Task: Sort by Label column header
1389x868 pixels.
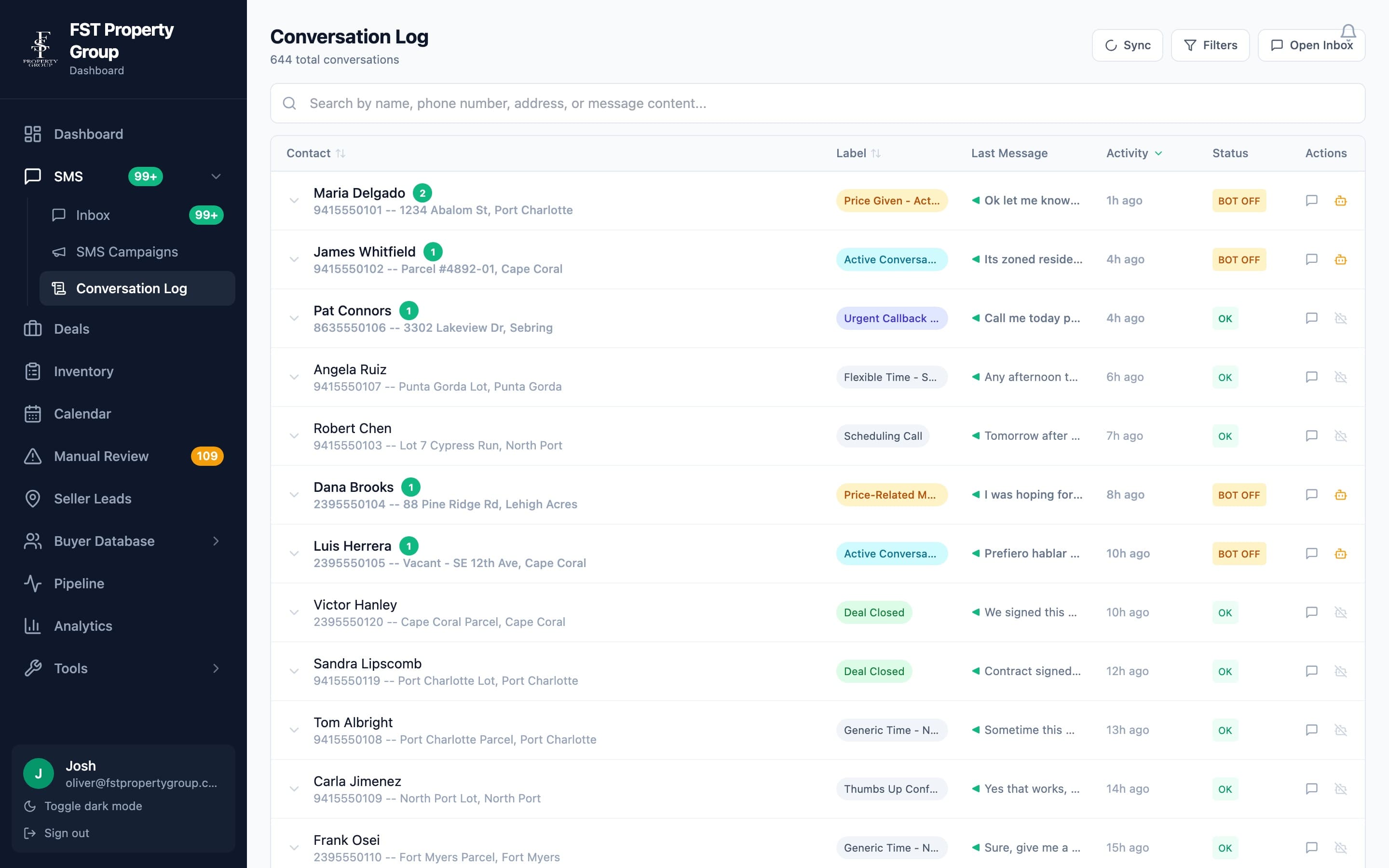Action: [x=858, y=153]
